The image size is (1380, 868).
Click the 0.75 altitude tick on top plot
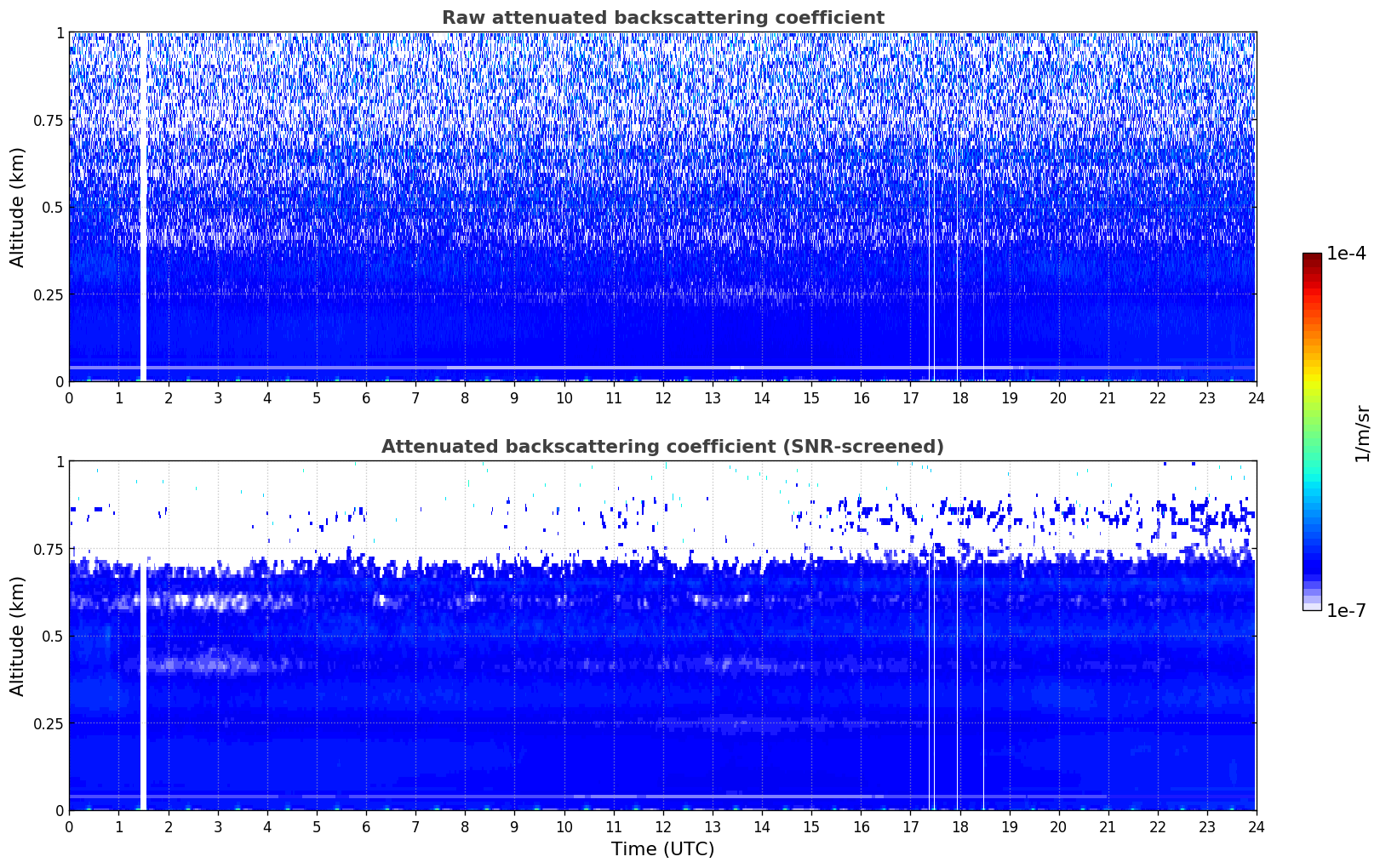coord(49,120)
